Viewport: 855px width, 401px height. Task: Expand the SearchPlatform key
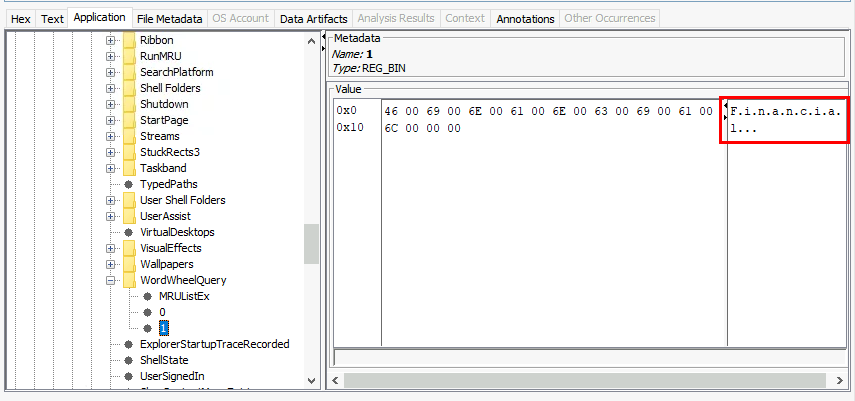[111, 72]
